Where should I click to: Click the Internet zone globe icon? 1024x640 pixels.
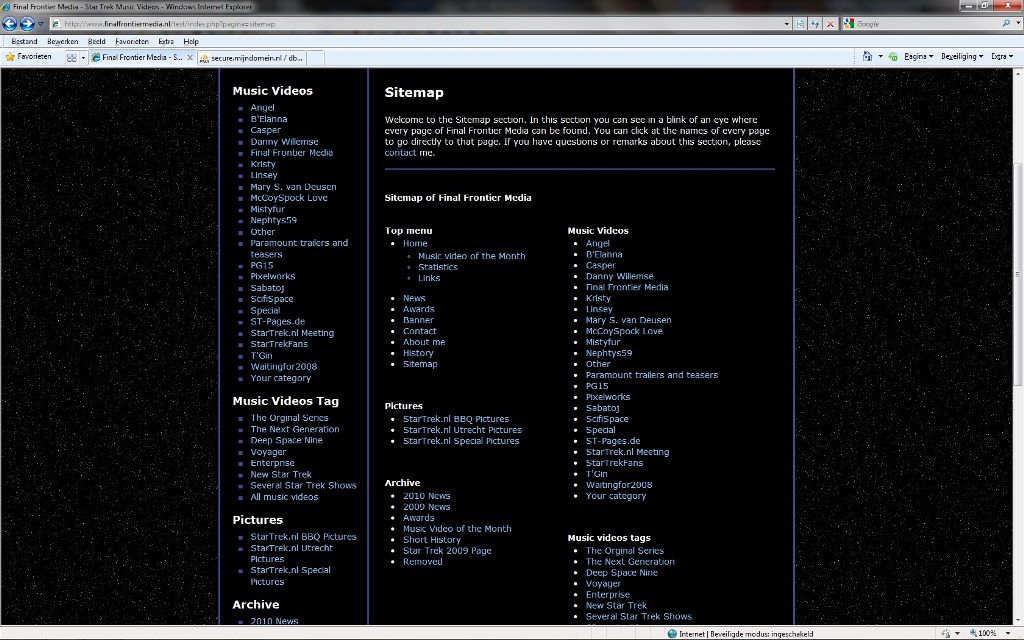point(672,633)
